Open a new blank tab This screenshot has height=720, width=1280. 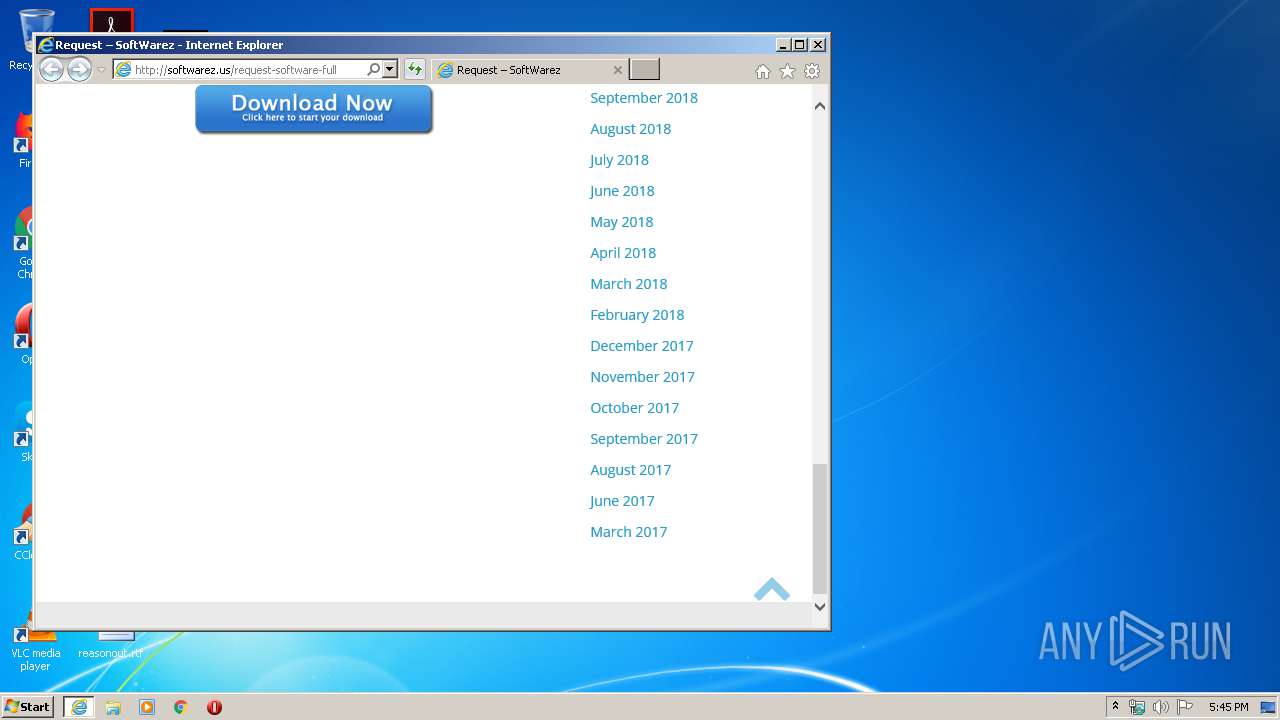[645, 70]
